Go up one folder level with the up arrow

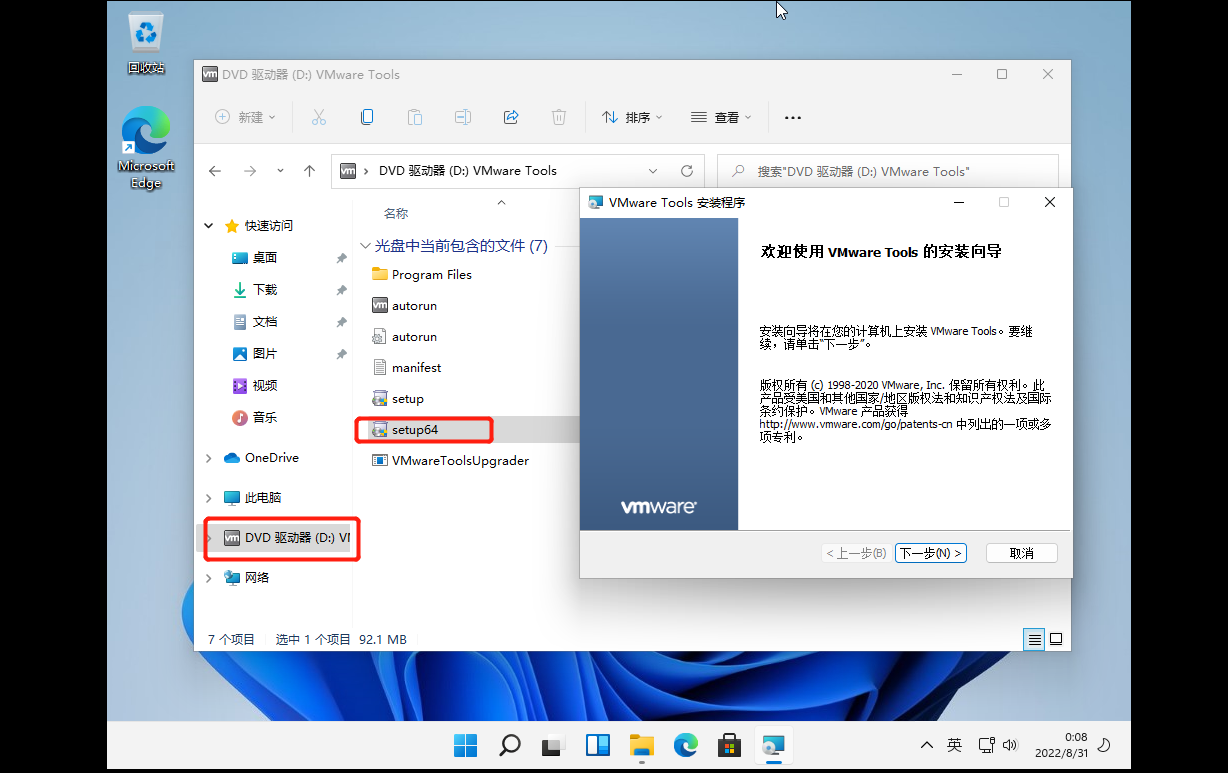click(310, 171)
